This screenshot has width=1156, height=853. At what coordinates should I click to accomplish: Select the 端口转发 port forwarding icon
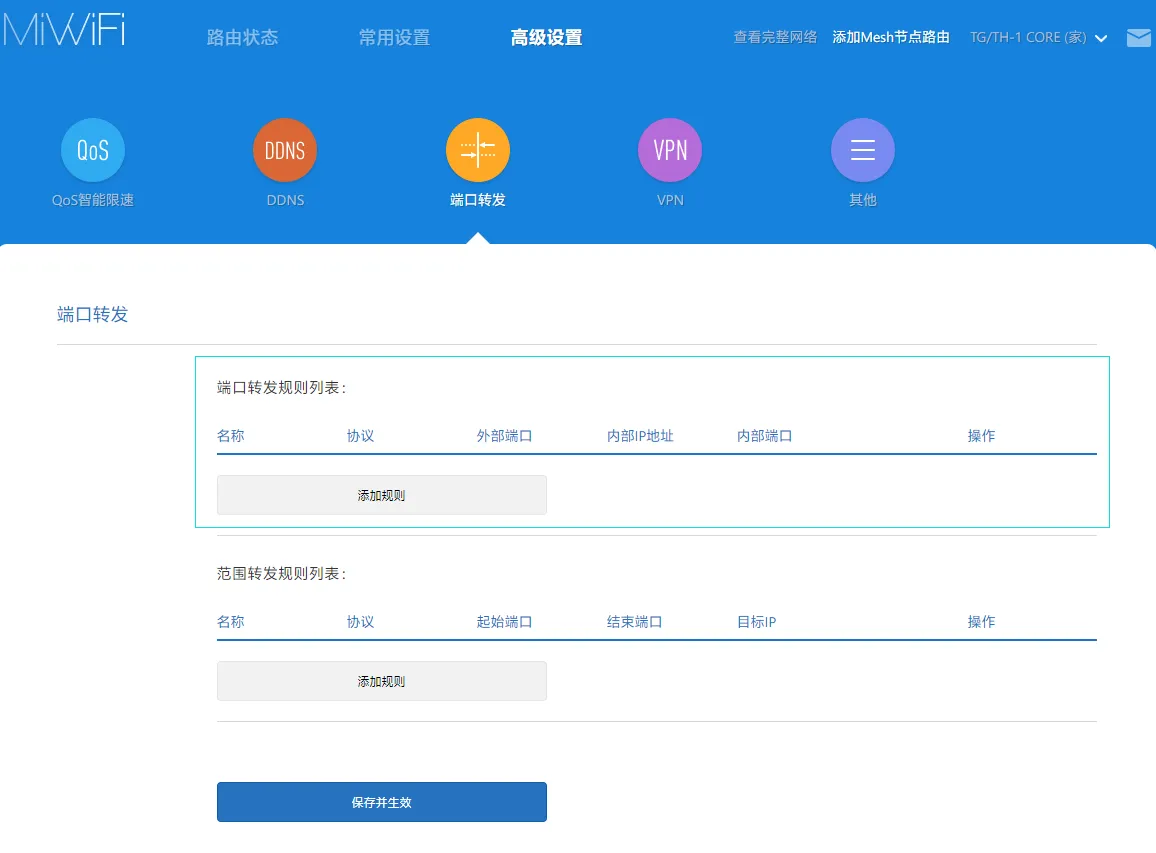pos(478,150)
